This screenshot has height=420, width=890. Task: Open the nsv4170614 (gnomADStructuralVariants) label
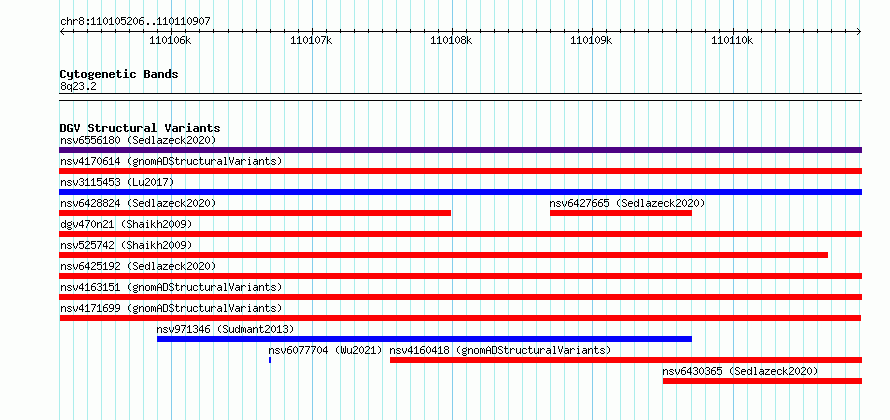171,161
